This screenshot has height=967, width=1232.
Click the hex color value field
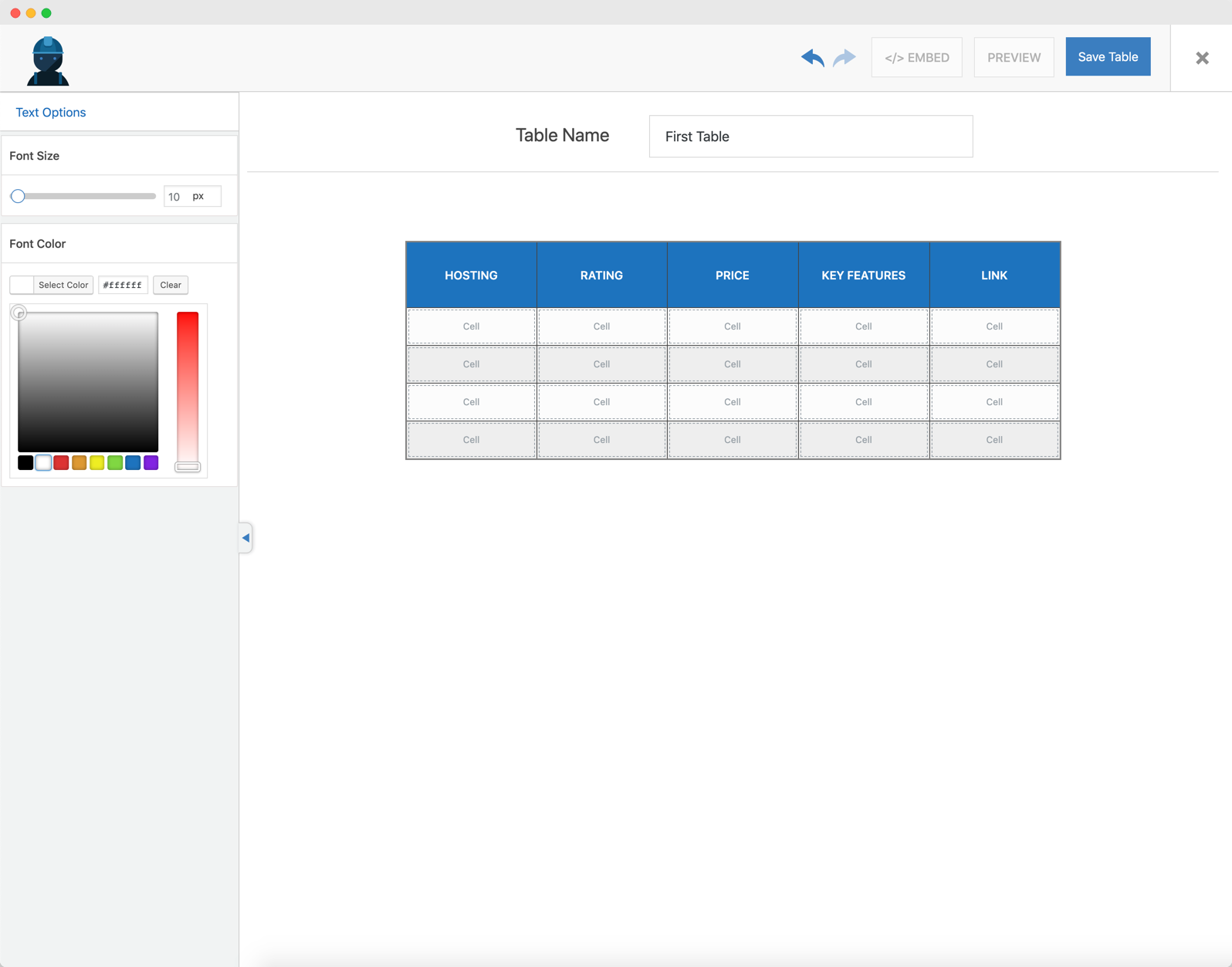click(123, 286)
